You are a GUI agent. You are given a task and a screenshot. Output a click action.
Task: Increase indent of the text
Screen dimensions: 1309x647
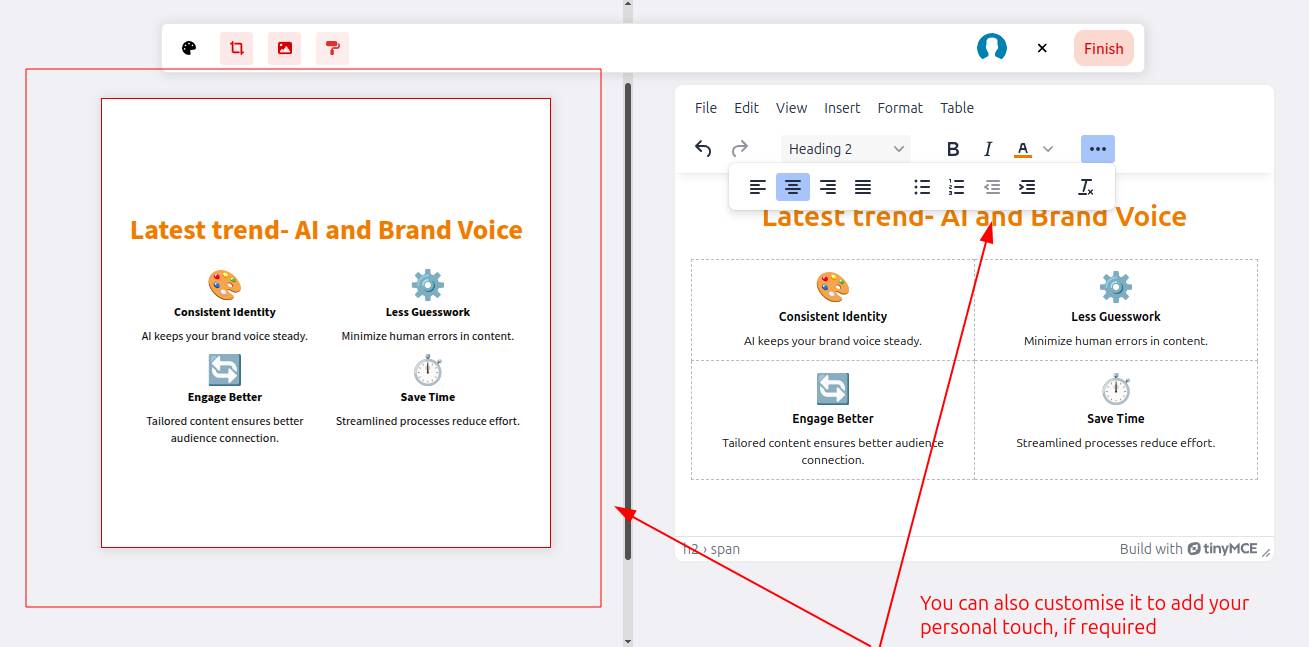point(1027,187)
